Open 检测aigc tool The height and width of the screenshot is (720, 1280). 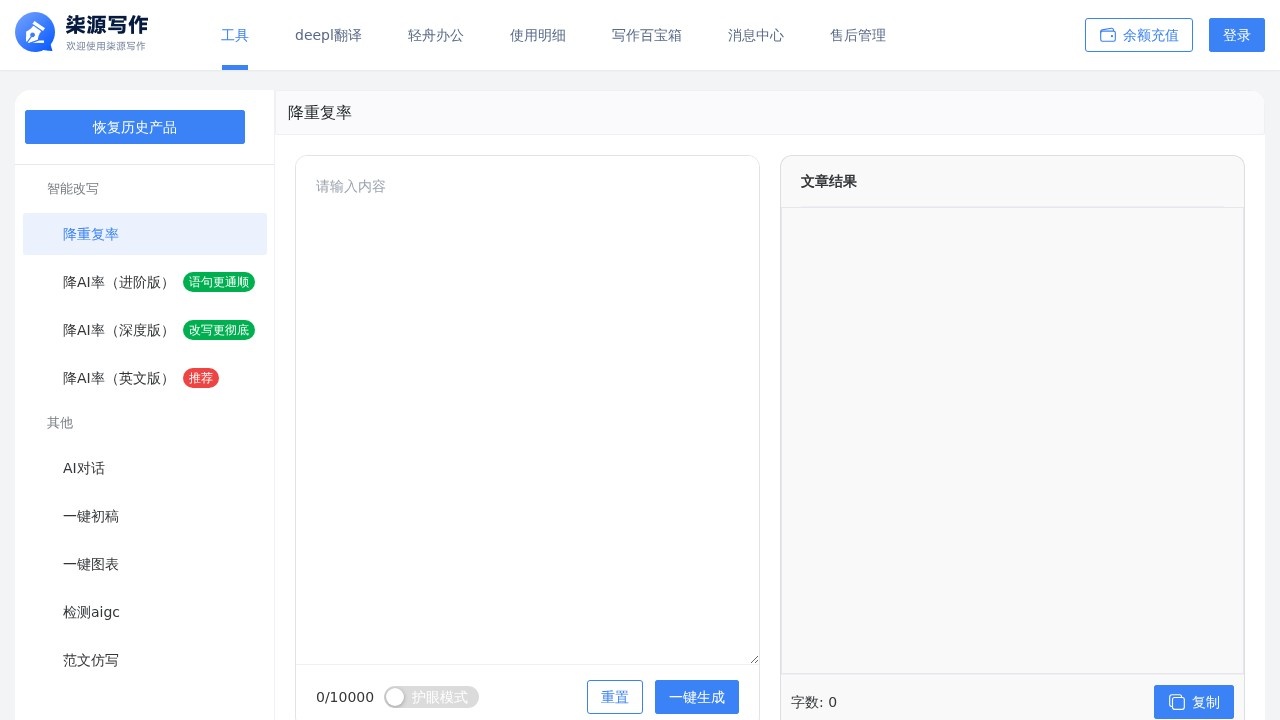tap(91, 612)
